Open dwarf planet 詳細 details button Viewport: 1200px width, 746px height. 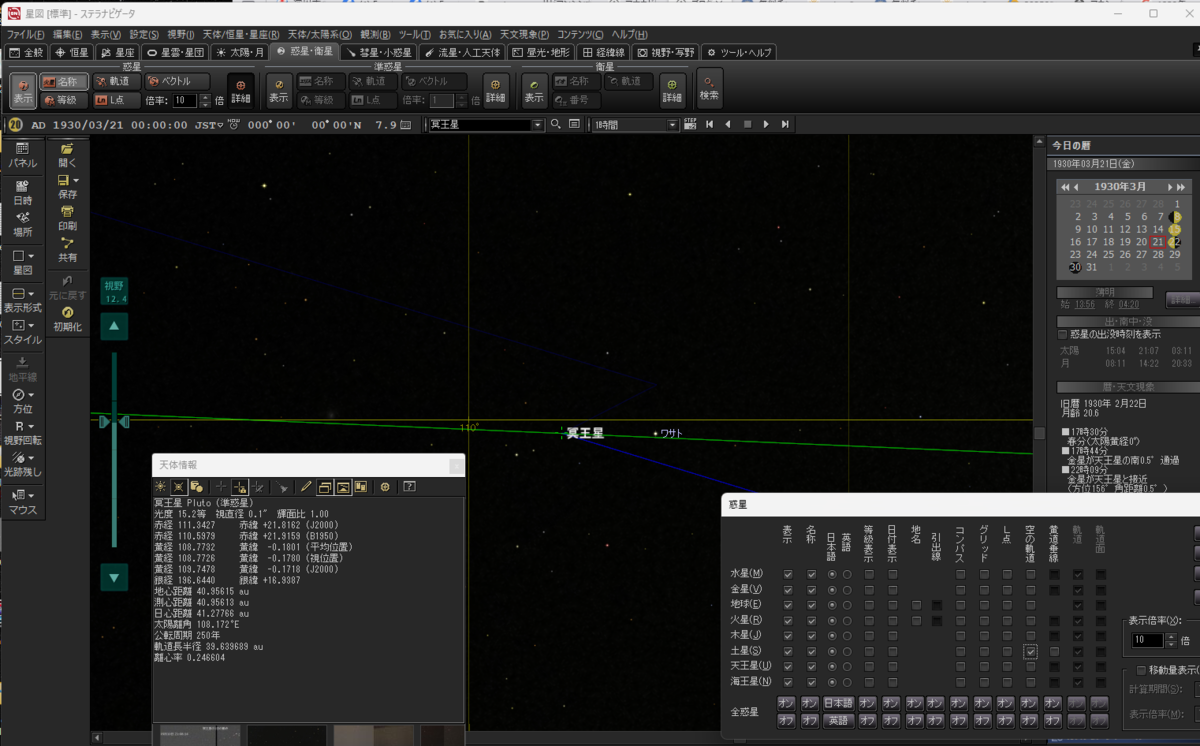point(496,90)
